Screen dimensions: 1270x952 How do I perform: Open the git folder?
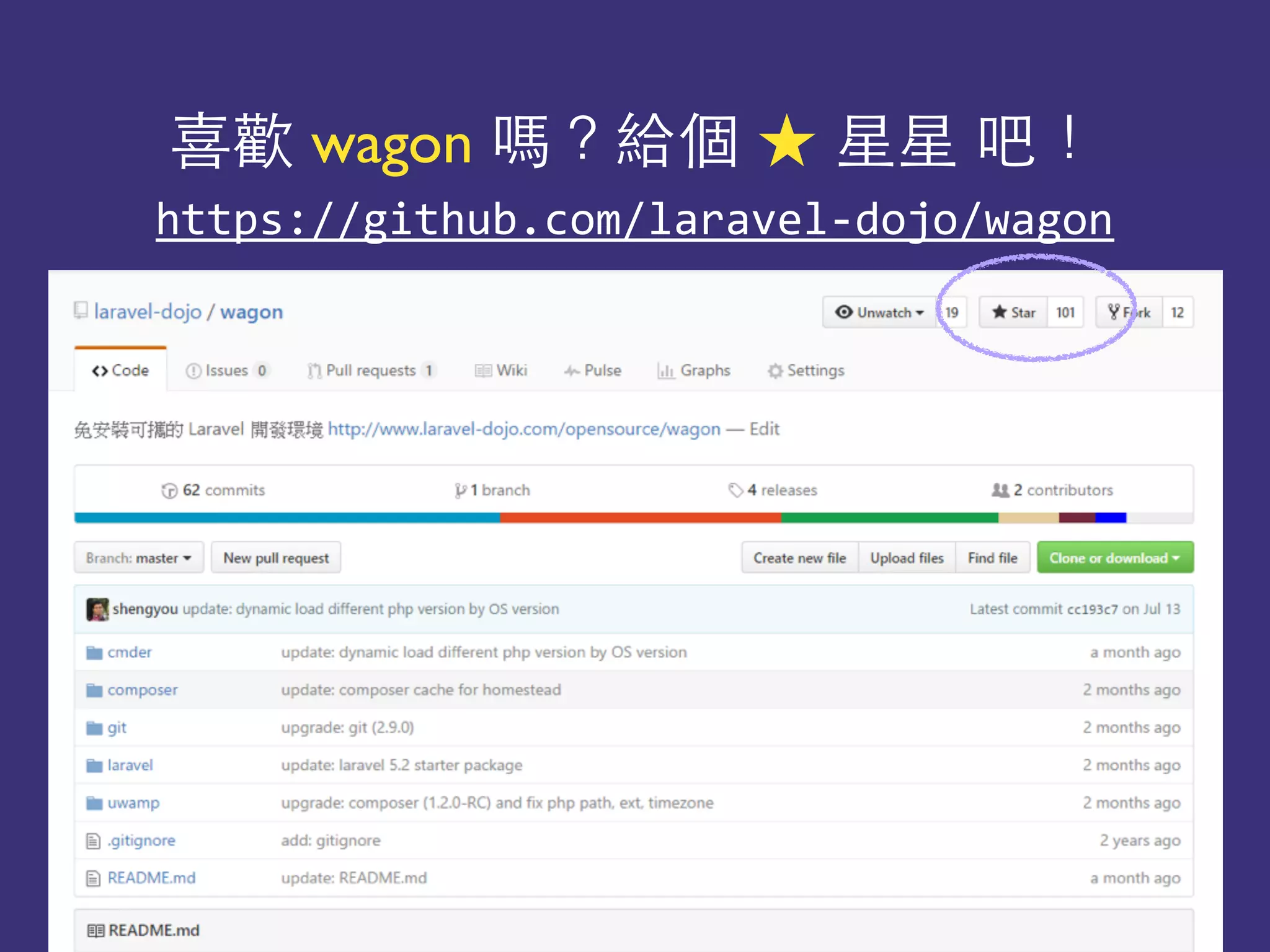pyautogui.click(x=117, y=728)
